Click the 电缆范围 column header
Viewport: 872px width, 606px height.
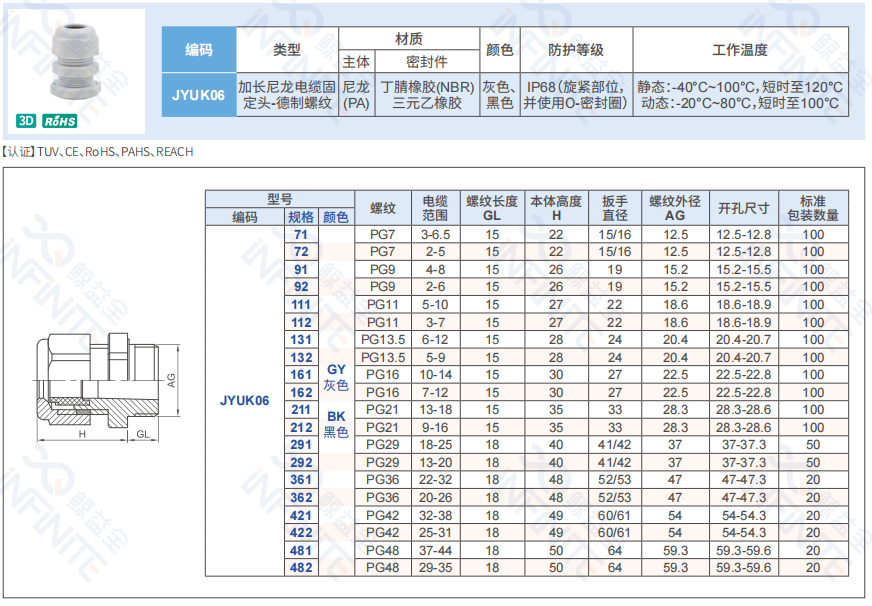[x=435, y=208]
